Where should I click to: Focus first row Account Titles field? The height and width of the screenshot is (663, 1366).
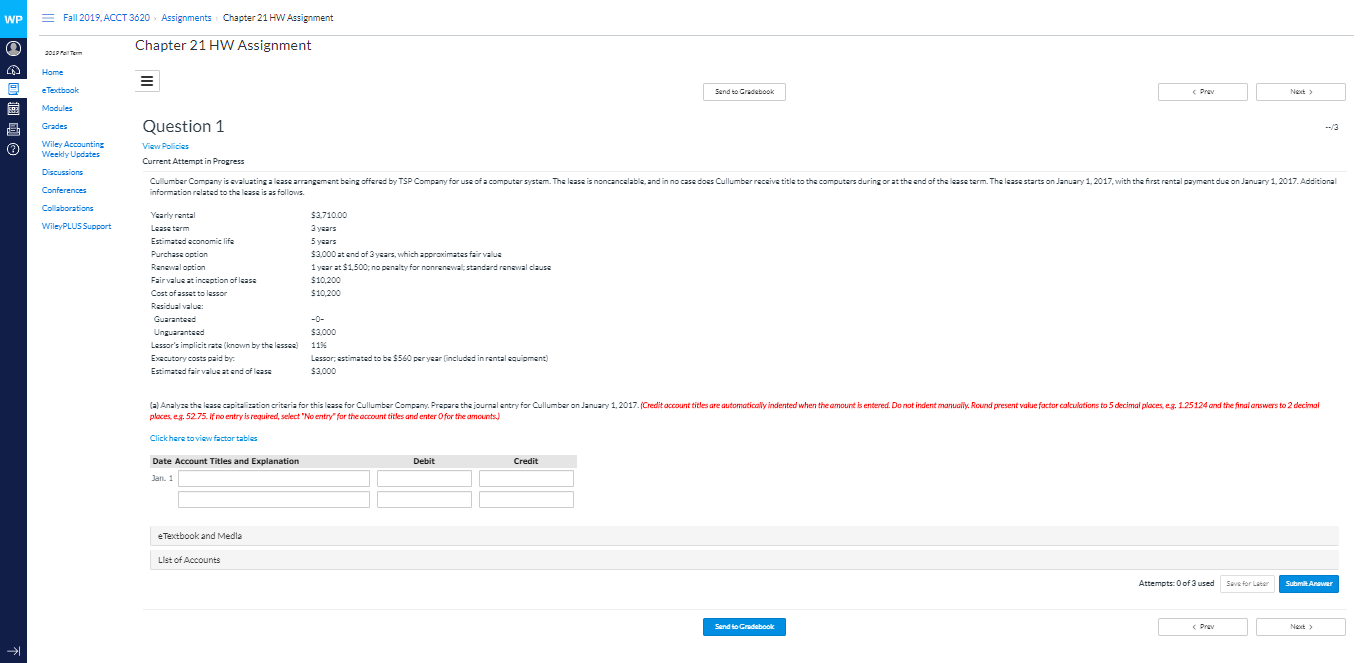tap(273, 479)
